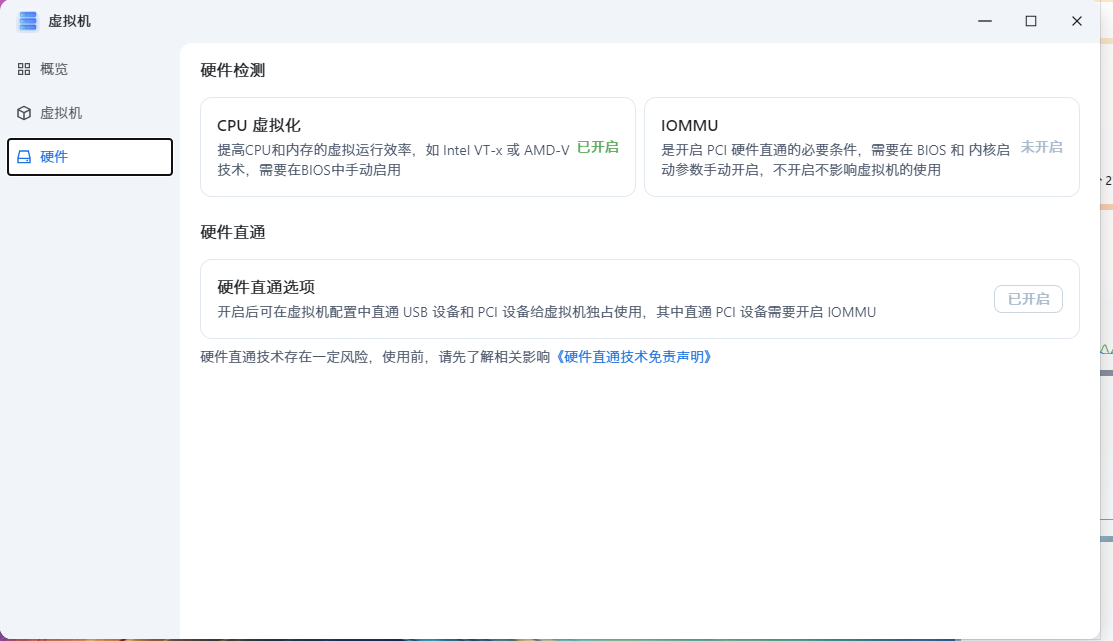Viewport: 1113px width, 641px height.
Task: Switch to the 虚拟机 list label
Action: pyautogui.click(x=61, y=113)
